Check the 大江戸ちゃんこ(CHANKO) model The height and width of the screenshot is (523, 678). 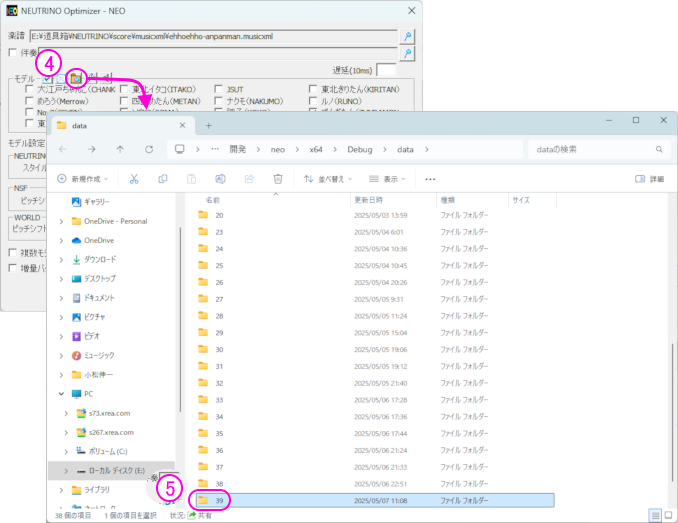tap(29, 89)
